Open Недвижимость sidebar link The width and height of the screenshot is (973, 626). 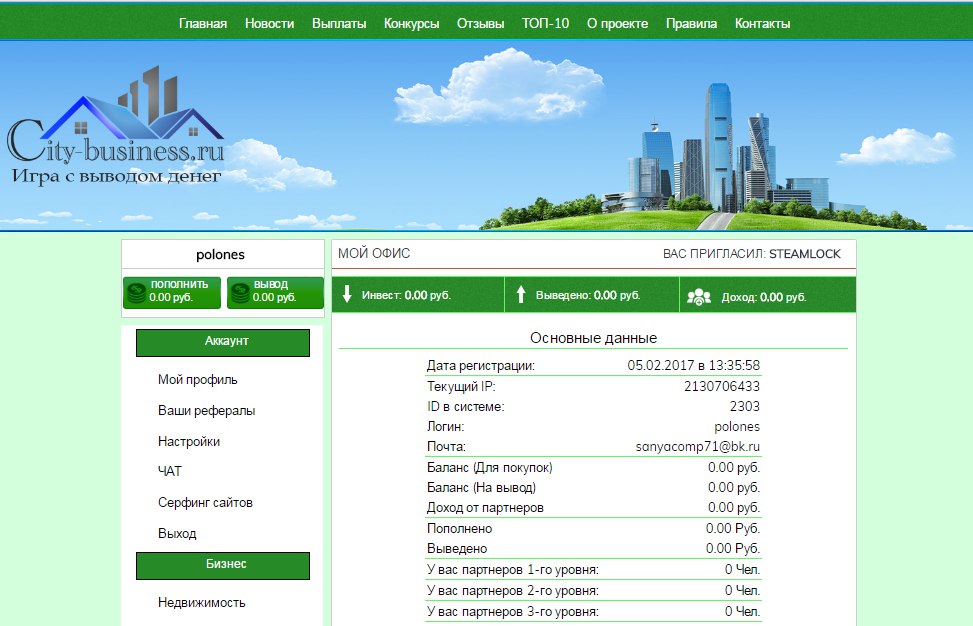click(x=202, y=602)
